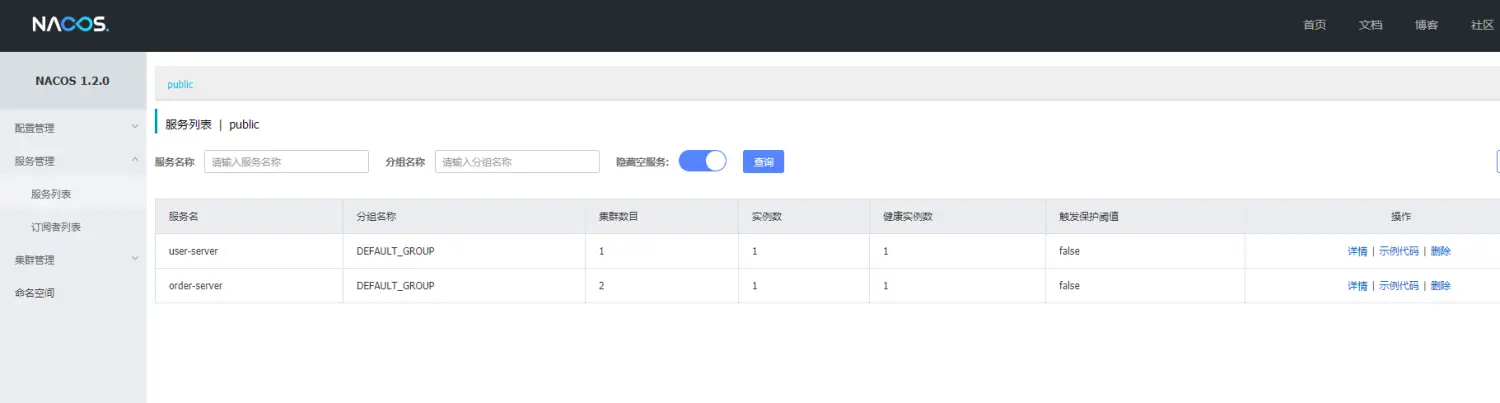1500x403 pixels.
Task: Toggle the 隐藏空服务 switch
Action: click(x=702, y=161)
